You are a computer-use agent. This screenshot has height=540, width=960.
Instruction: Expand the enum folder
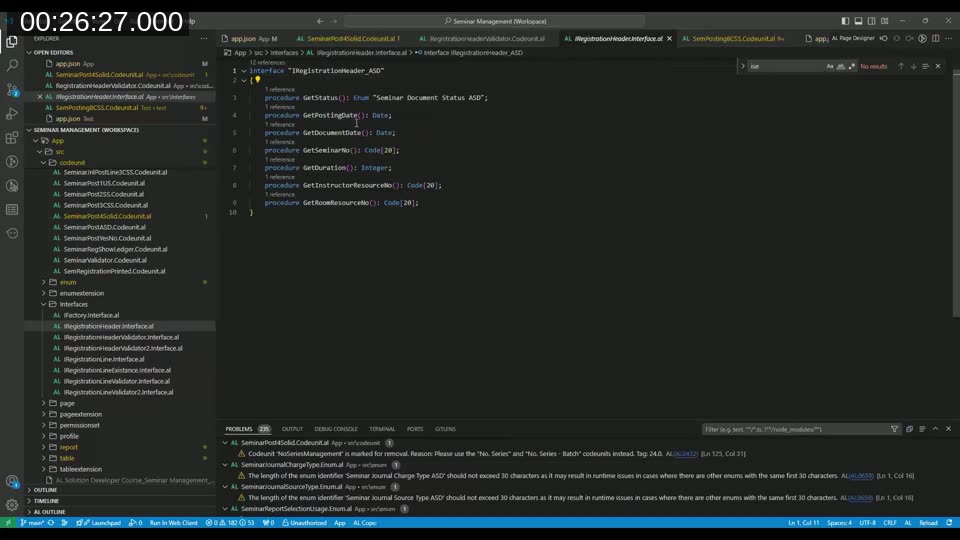[x=43, y=282]
